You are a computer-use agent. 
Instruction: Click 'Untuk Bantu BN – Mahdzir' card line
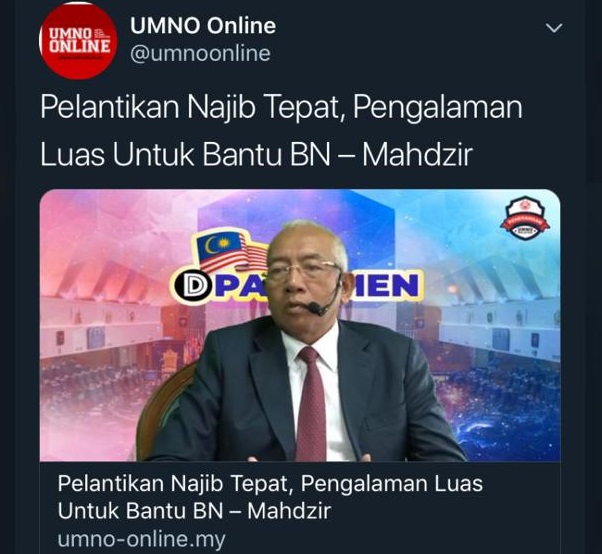click(194, 511)
